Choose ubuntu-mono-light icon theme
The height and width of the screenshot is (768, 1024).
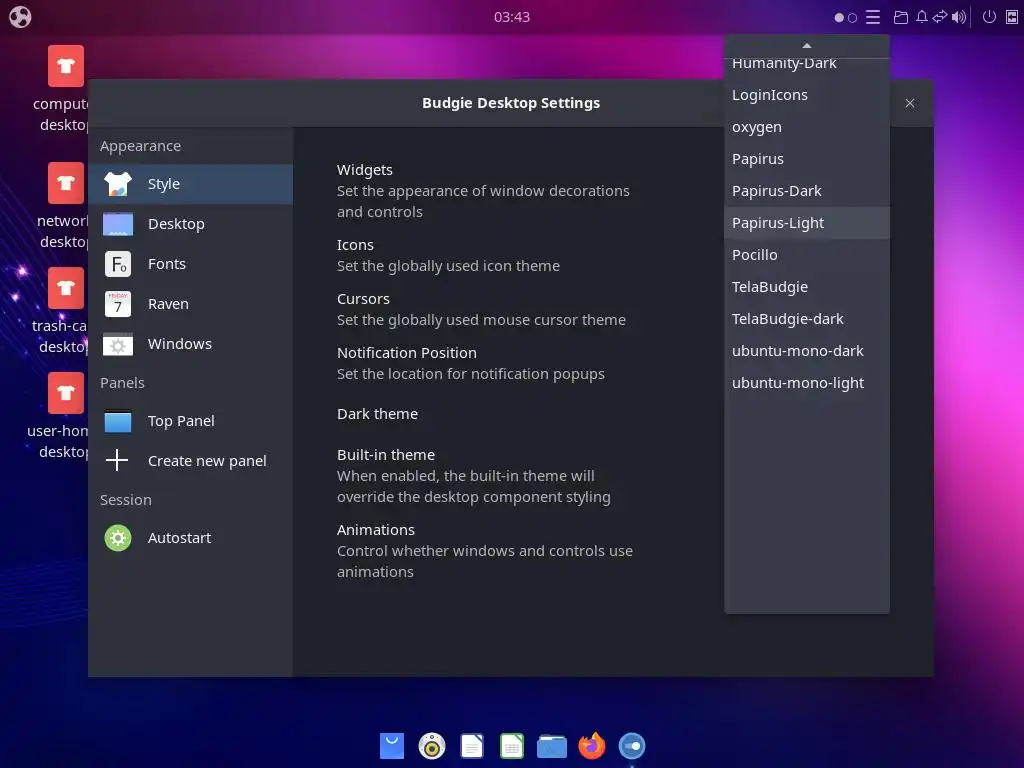(x=807, y=383)
